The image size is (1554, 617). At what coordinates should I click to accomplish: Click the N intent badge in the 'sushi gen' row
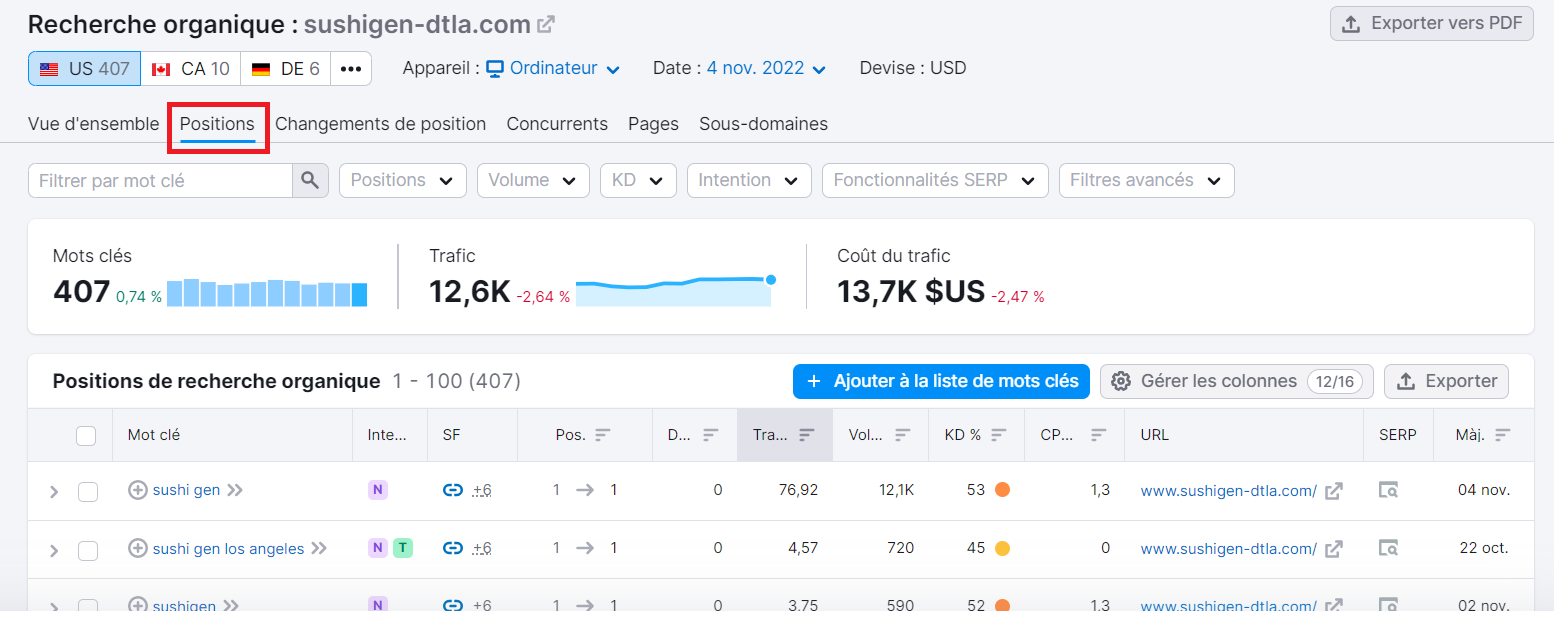(378, 490)
